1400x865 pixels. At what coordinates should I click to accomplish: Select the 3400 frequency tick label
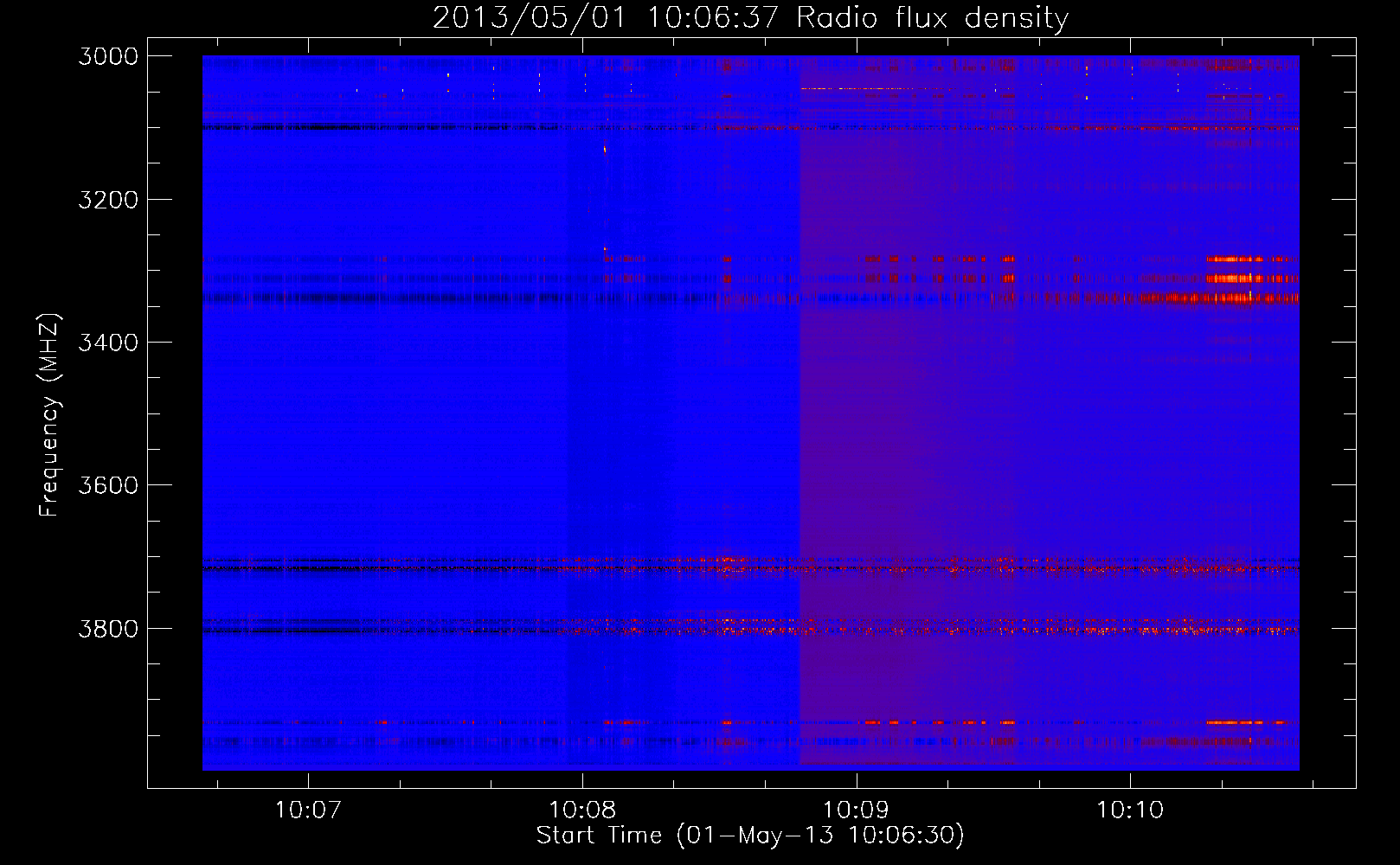(x=108, y=343)
